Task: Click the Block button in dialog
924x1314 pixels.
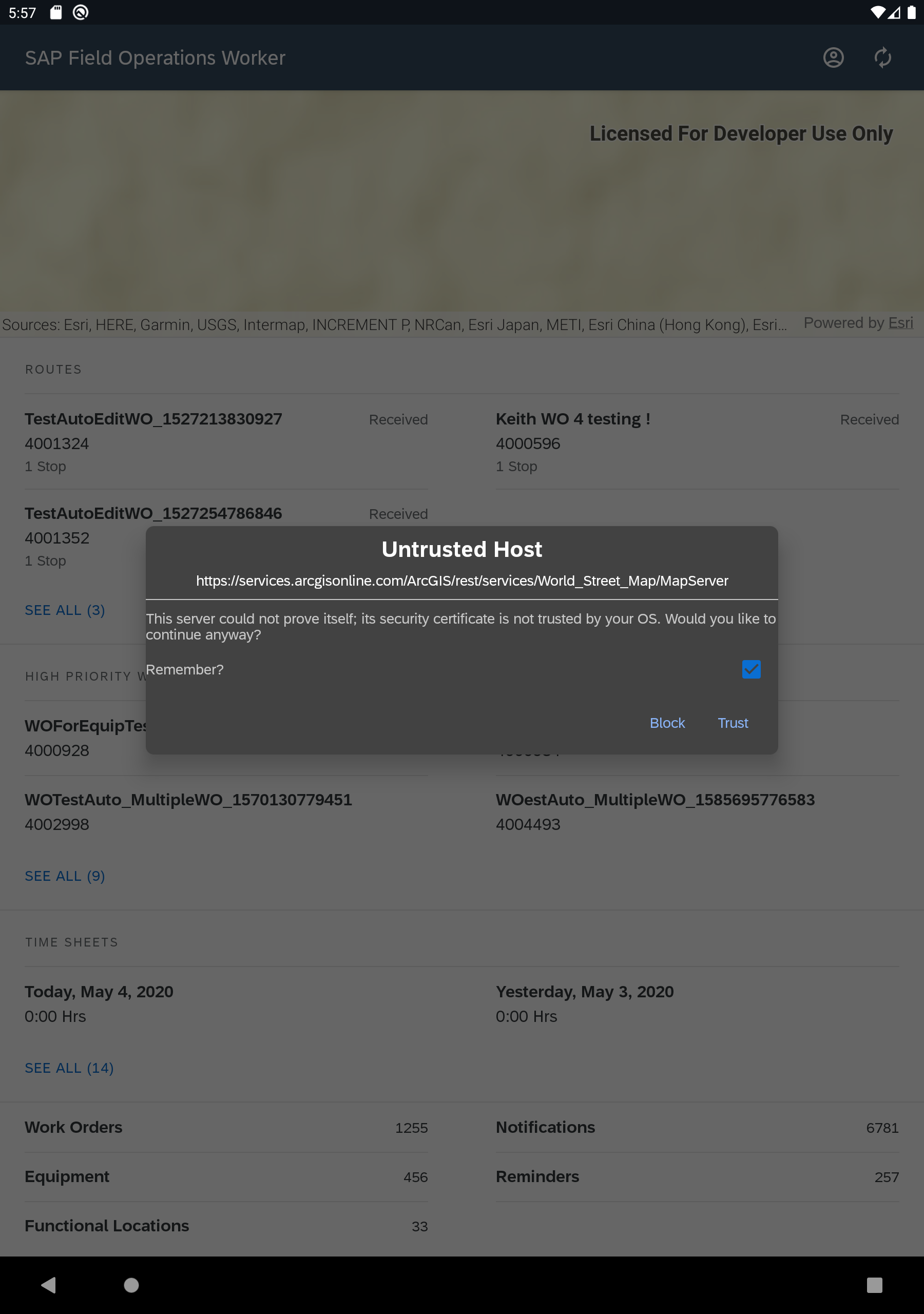Action: click(x=667, y=723)
